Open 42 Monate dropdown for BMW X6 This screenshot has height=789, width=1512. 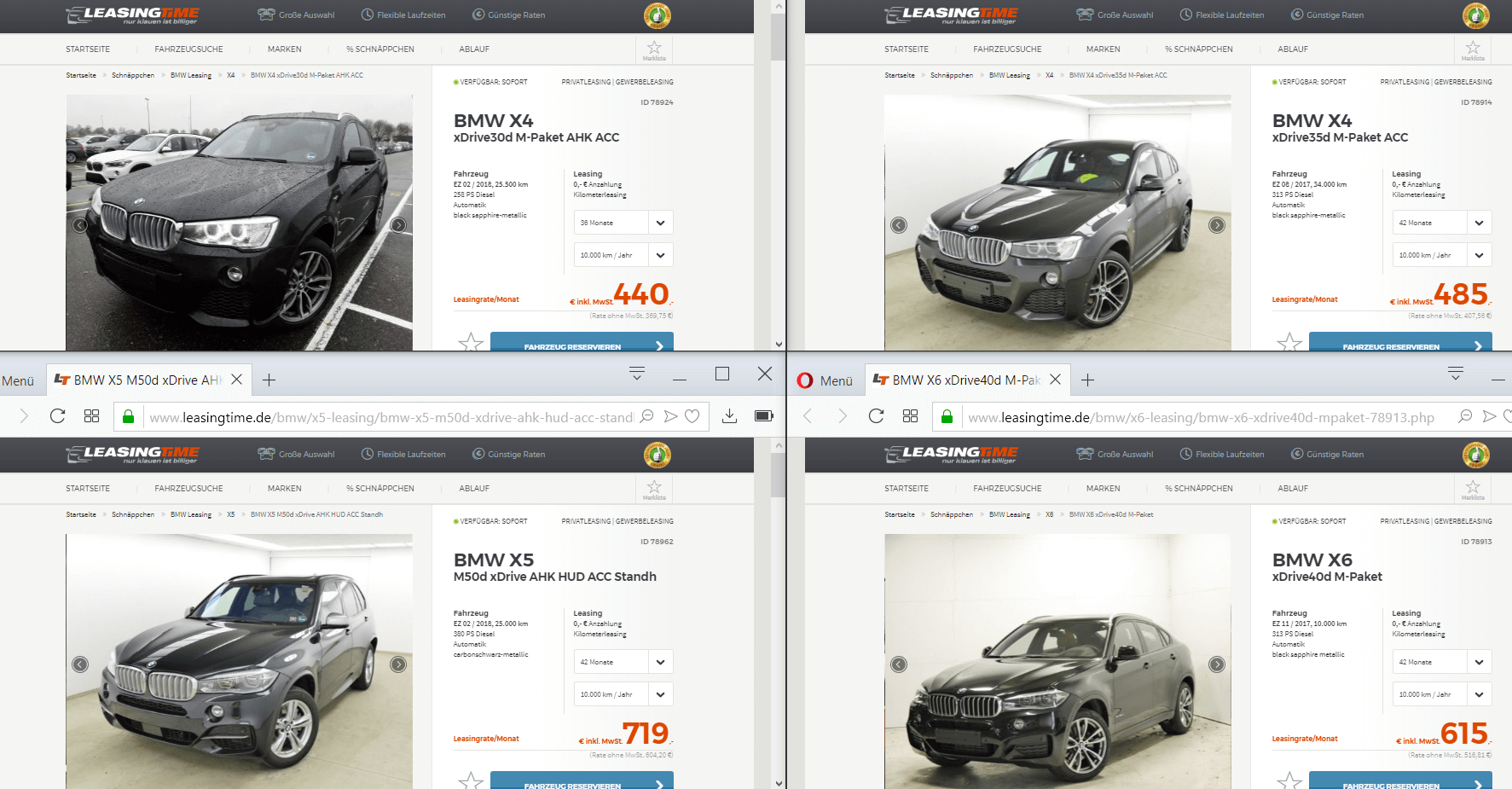1442,662
